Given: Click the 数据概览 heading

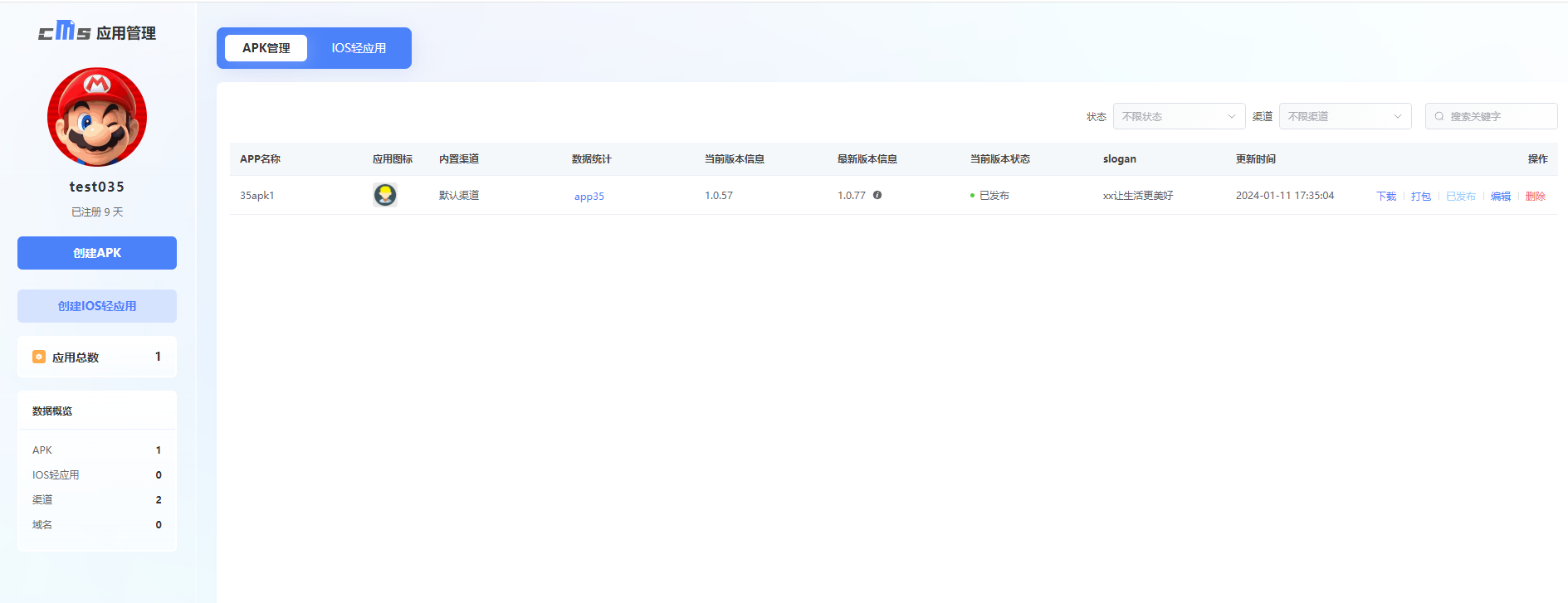Looking at the screenshot, I should click(x=52, y=411).
